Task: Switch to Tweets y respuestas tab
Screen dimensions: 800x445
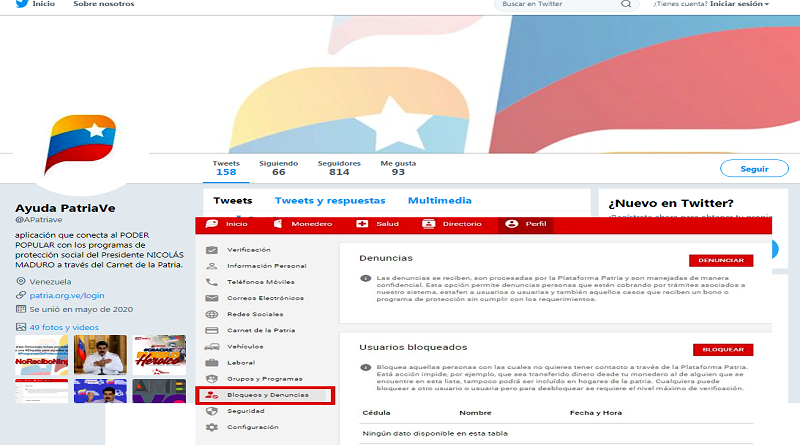Action: point(330,201)
